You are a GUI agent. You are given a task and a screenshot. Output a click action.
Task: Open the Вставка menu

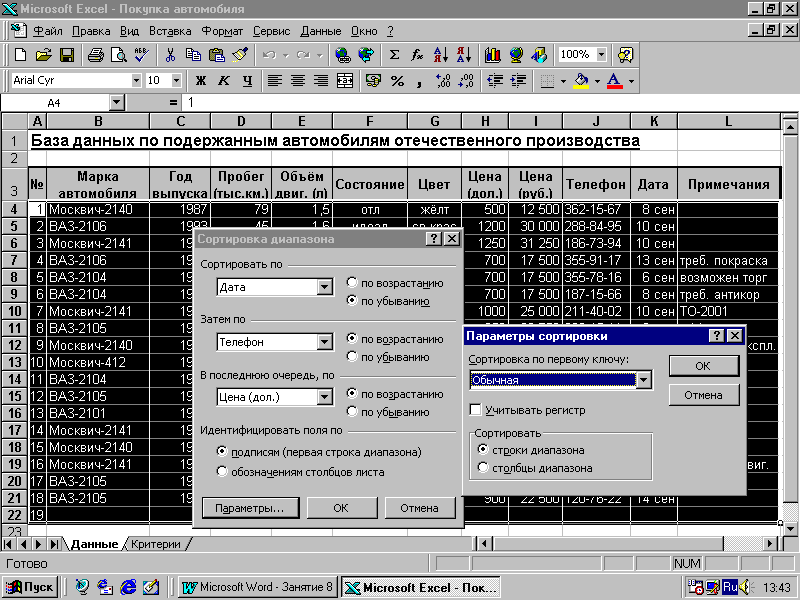[170, 31]
